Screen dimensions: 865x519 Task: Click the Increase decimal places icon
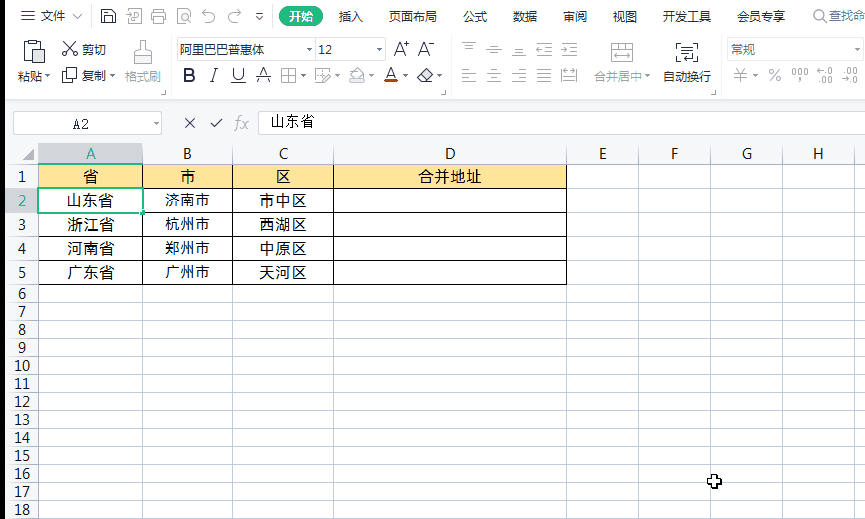(x=825, y=75)
